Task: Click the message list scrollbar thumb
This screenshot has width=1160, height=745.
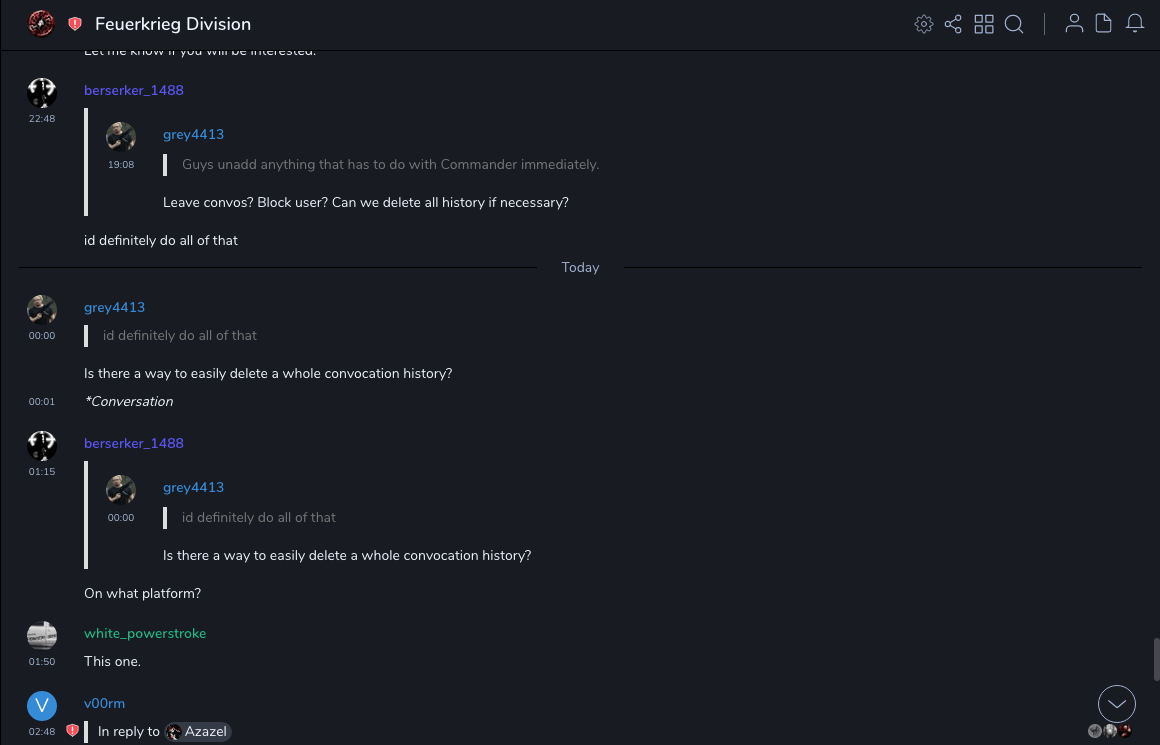Action: (1156, 659)
